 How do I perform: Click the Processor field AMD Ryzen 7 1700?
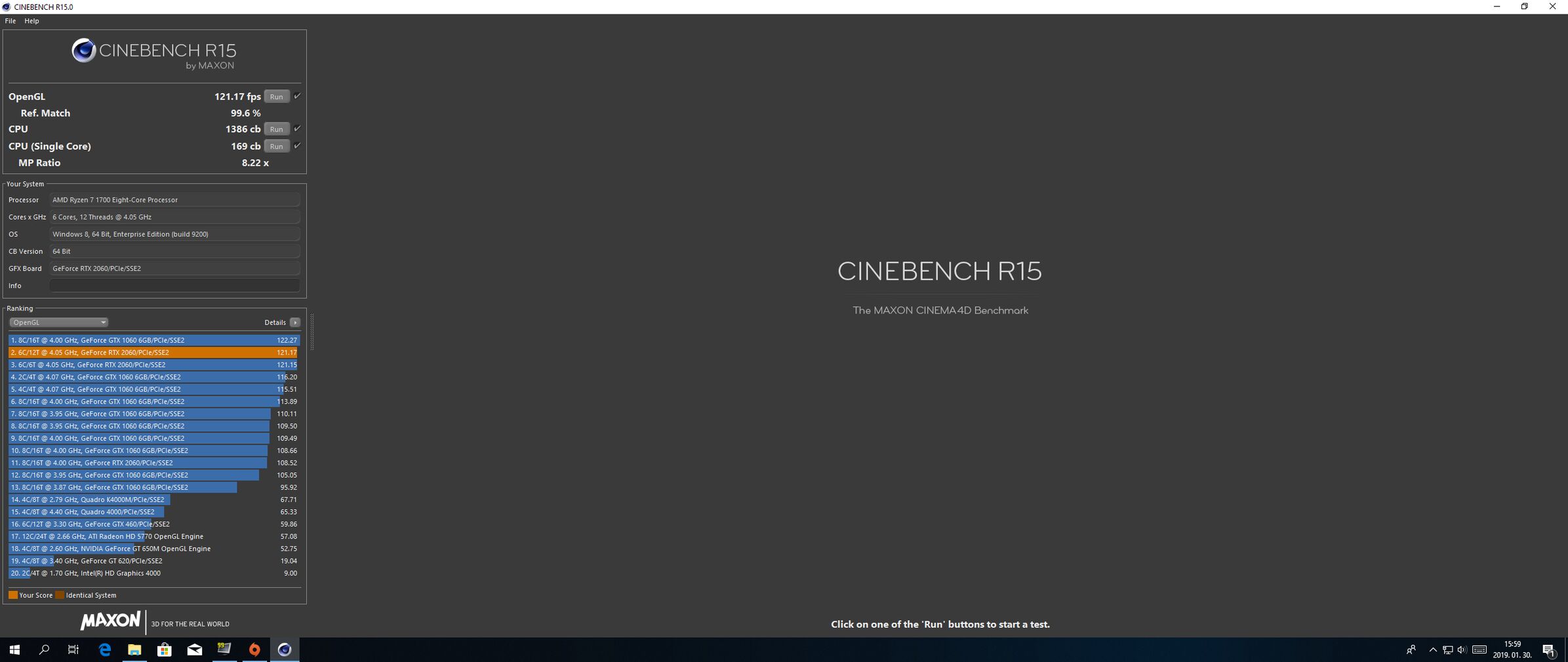(x=174, y=199)
